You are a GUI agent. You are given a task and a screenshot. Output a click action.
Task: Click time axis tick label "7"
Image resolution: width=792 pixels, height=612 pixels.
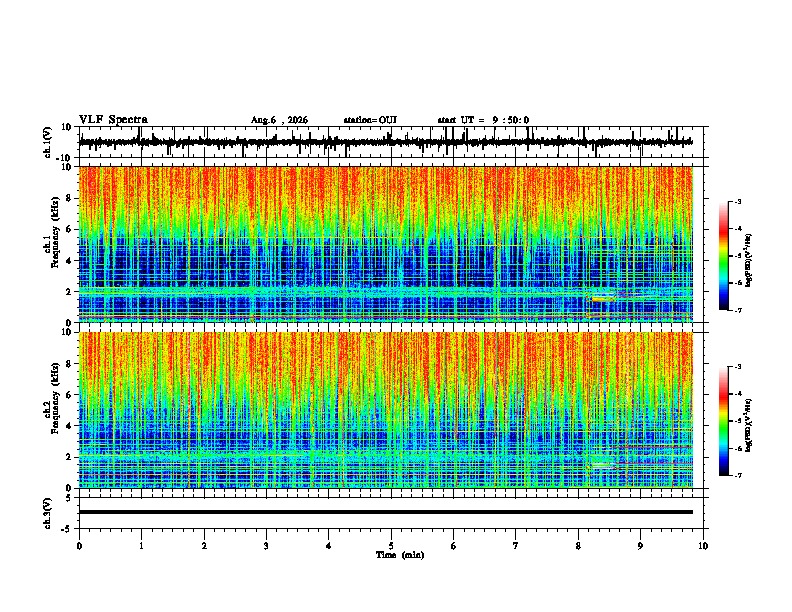coord(516,546)
